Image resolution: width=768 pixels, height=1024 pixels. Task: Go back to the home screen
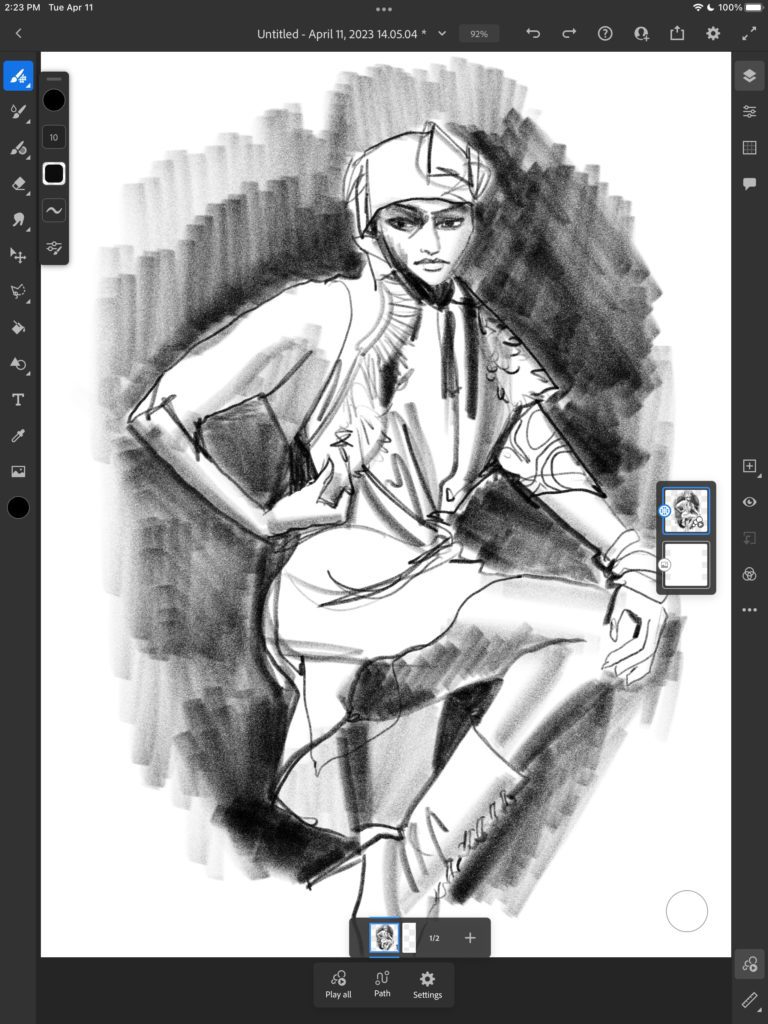click(x=18, y=33)
